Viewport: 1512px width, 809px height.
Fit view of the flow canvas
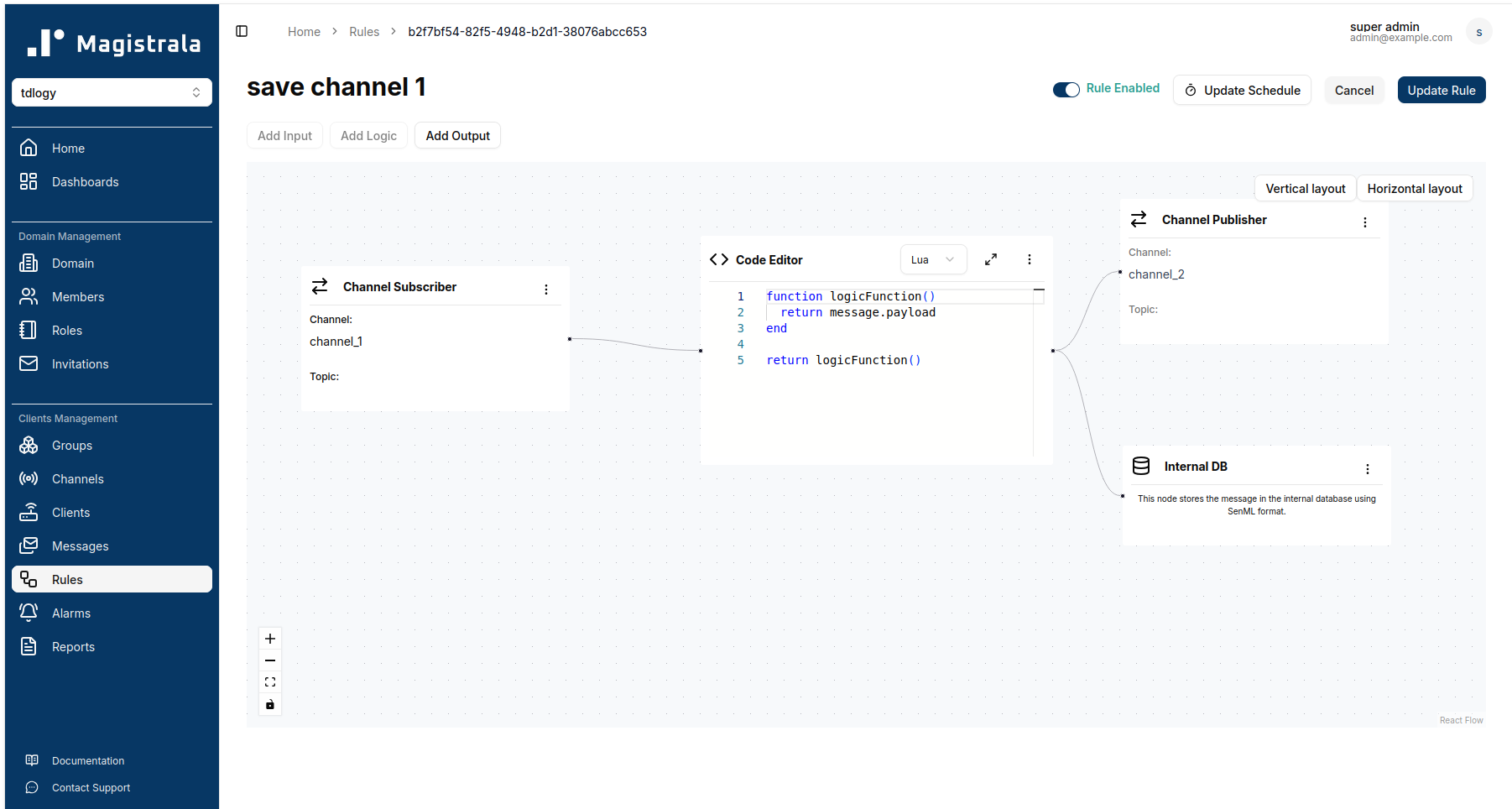point(270,682)
